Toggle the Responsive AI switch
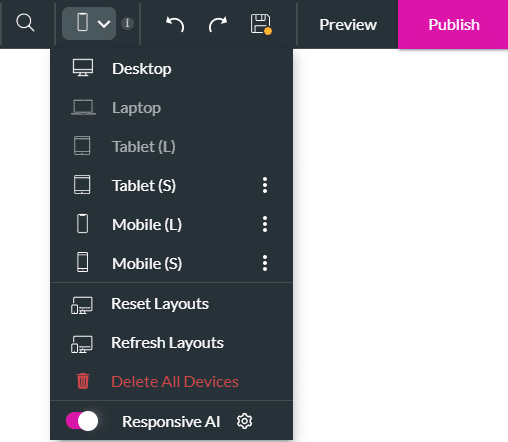 click(82, 421)
